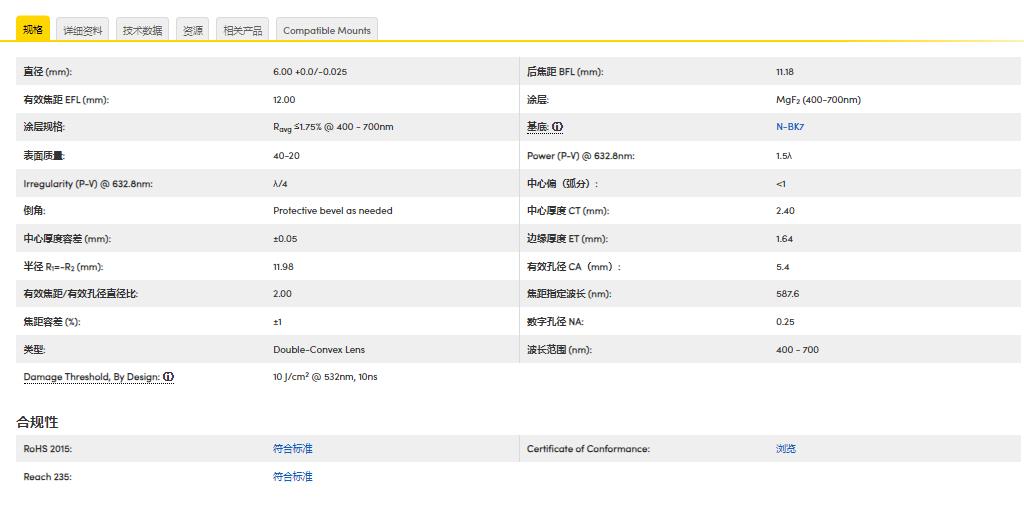Click the Double-Convex Lens type value
The width and height of the screenshot is (1024, 505).
tap(319, 350)
